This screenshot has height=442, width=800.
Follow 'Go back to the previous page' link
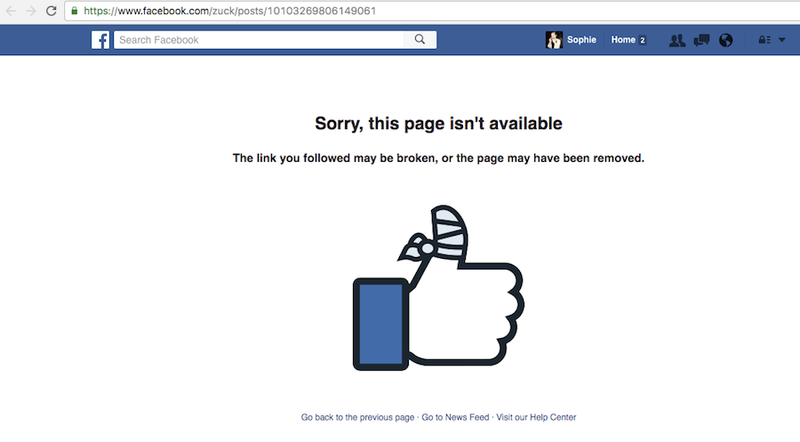[x=357, y=418]
